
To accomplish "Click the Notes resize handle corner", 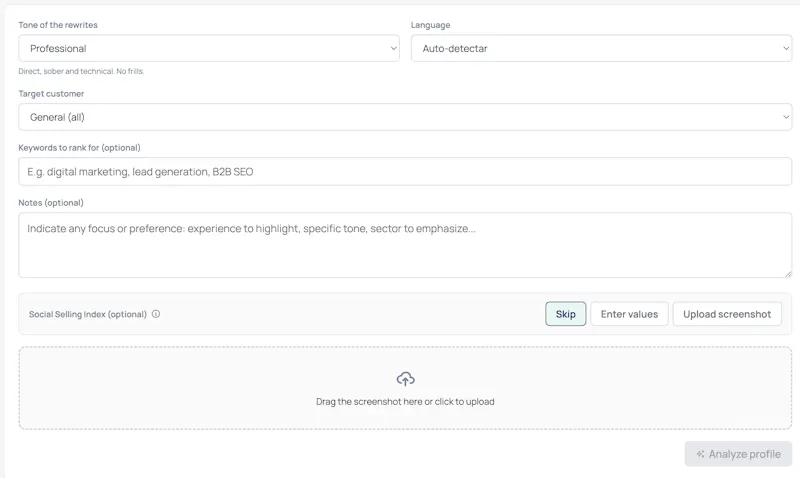I will click(788, 274).
